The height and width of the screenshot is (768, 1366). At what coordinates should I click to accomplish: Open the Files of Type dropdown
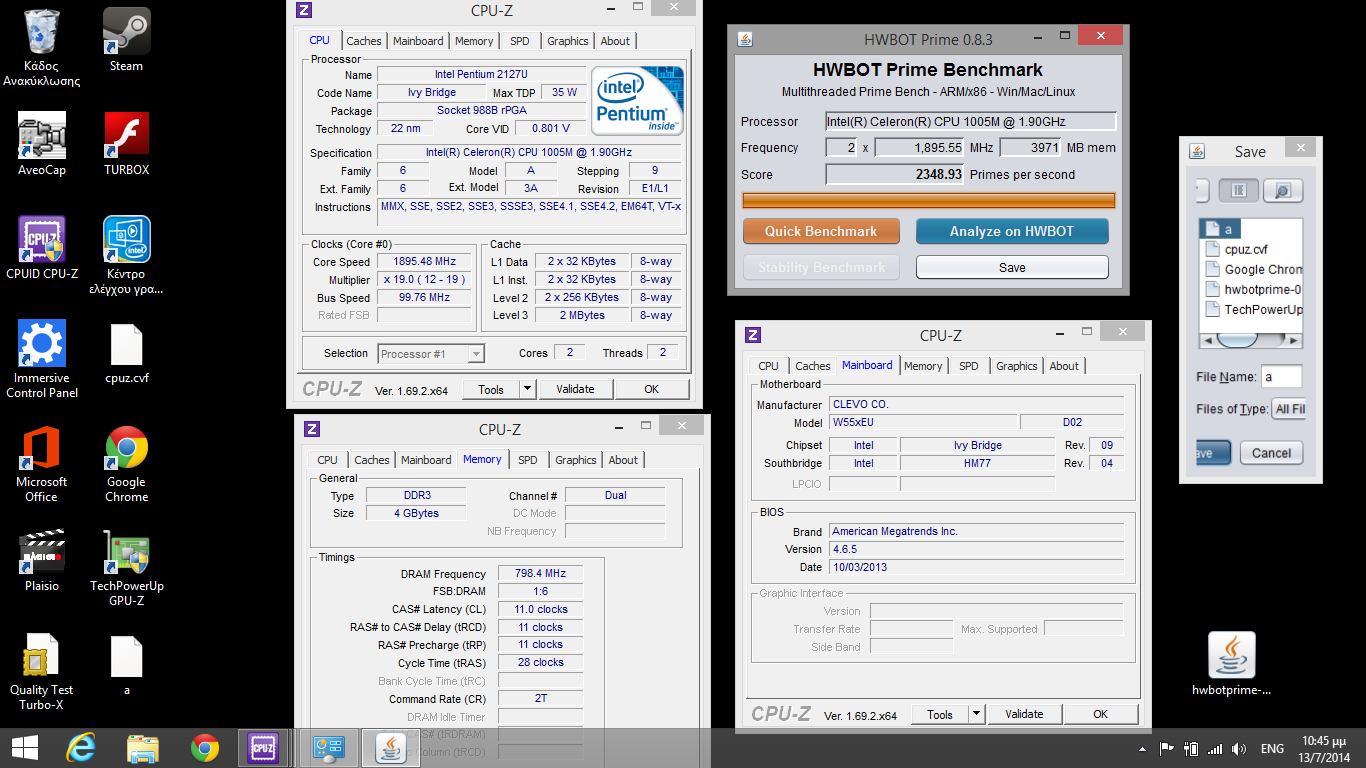coord(1288,409)
